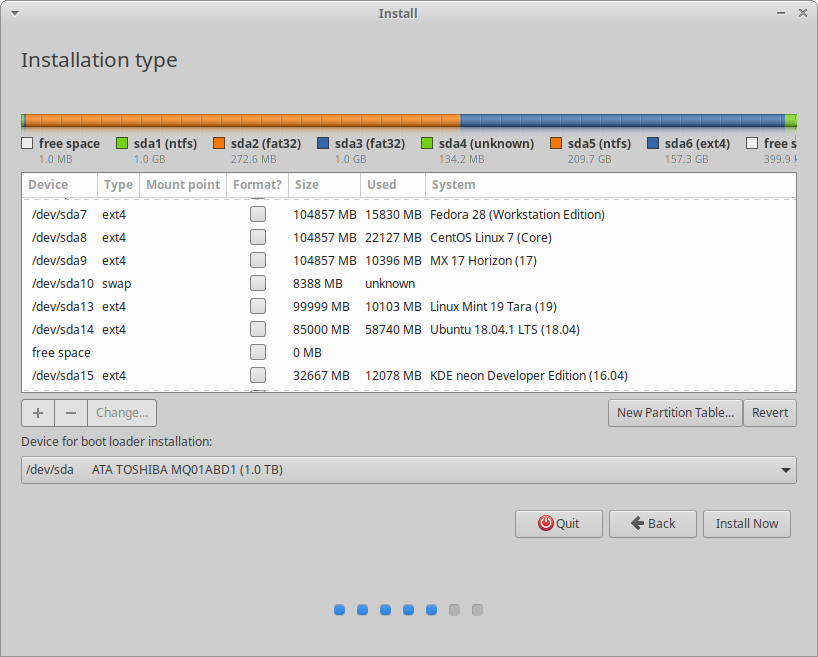Viewport: 818px width, 657px height.
Task: Click the white free space legend swatch
Action: pos(27,142)
